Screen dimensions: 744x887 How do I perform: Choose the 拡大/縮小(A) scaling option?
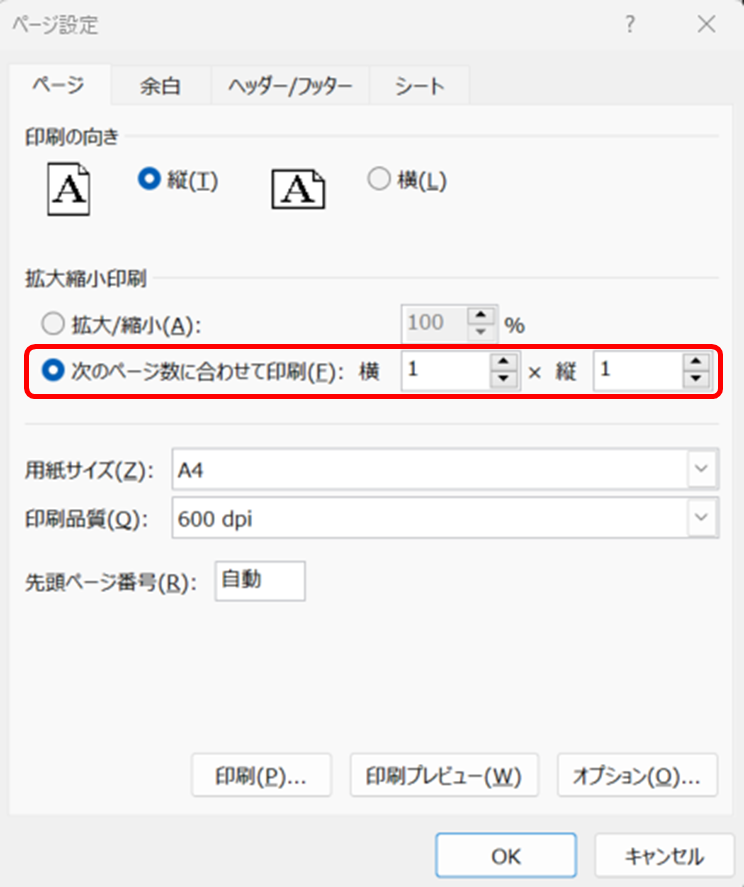tap(52, 324)
